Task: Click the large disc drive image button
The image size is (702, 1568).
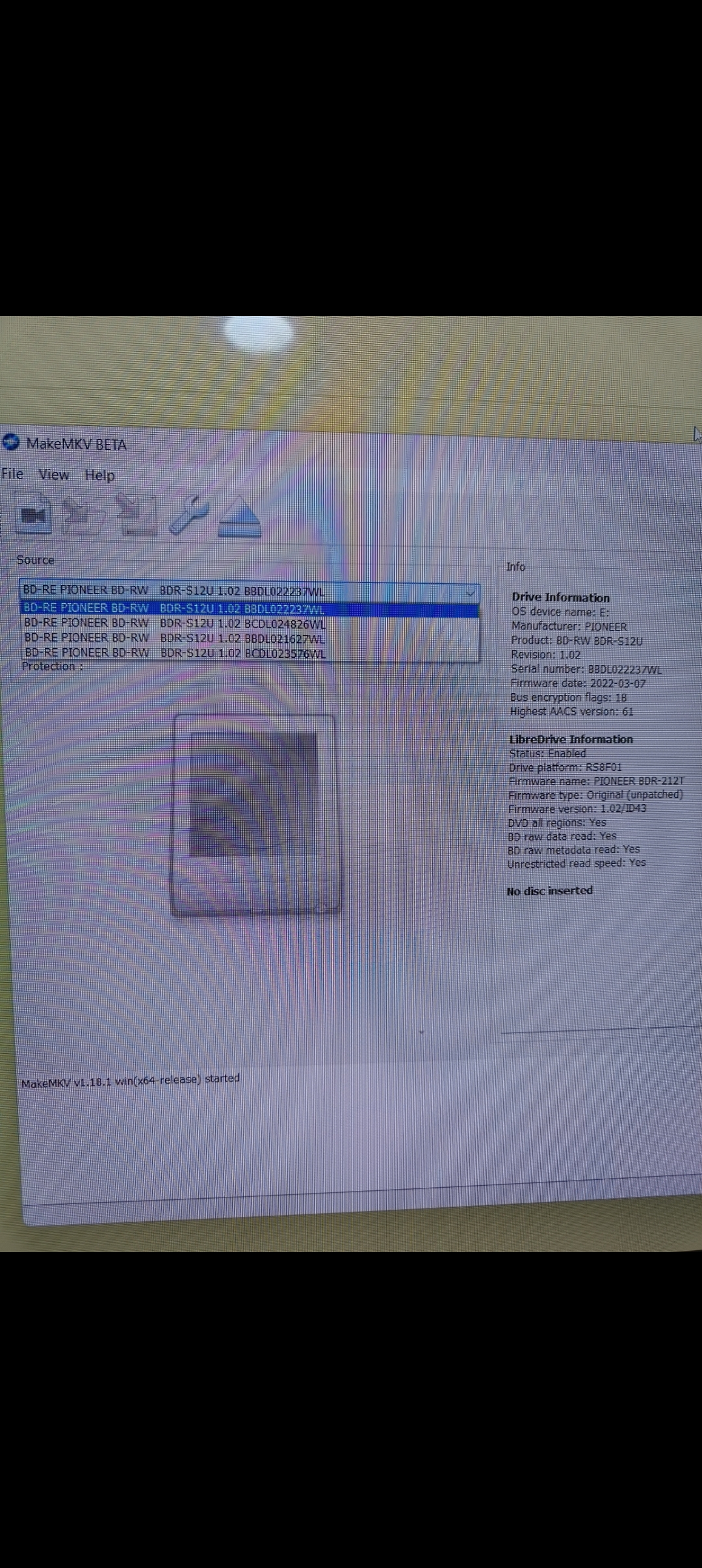Action: click(x=255, y=815)
